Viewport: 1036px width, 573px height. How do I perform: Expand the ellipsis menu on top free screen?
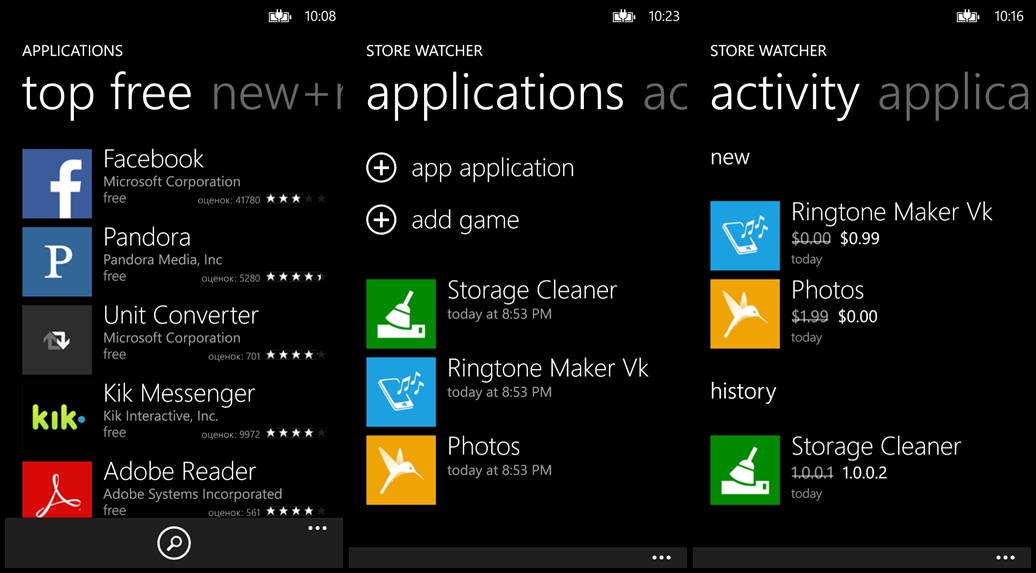pyautogui.click(x=317, y=528)
